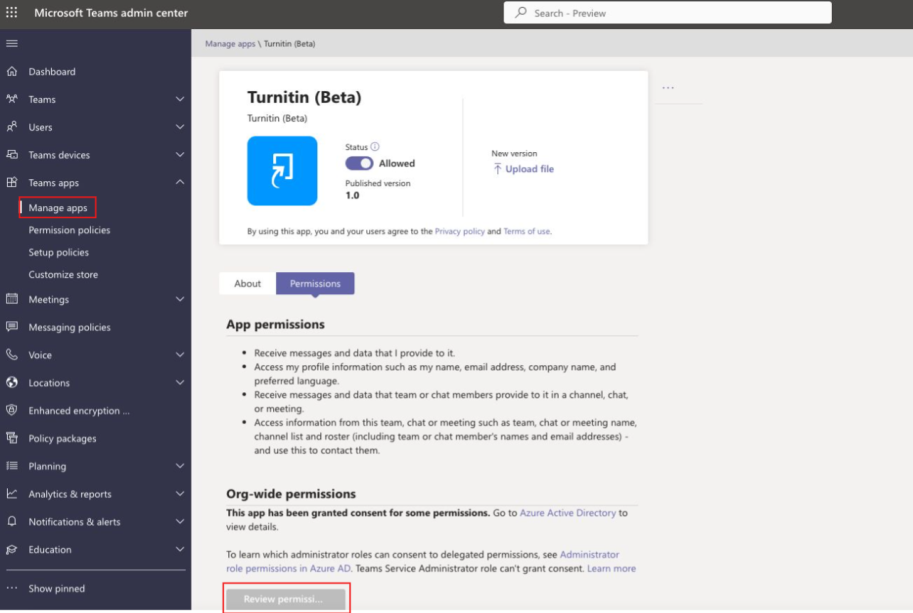Viewport: 913px width, 613px height.
Task: Select the Permissions tab
Action: point(315,284)
